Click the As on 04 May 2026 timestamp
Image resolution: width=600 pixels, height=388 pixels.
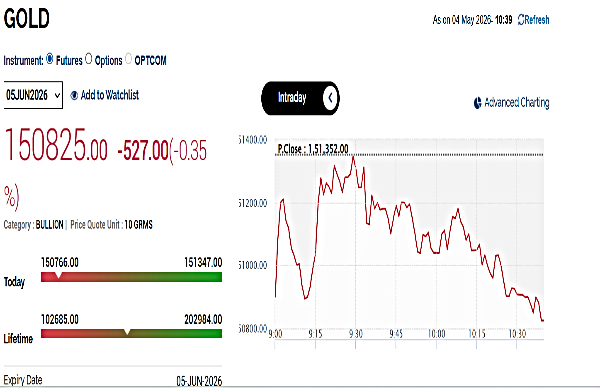[472, 20]
